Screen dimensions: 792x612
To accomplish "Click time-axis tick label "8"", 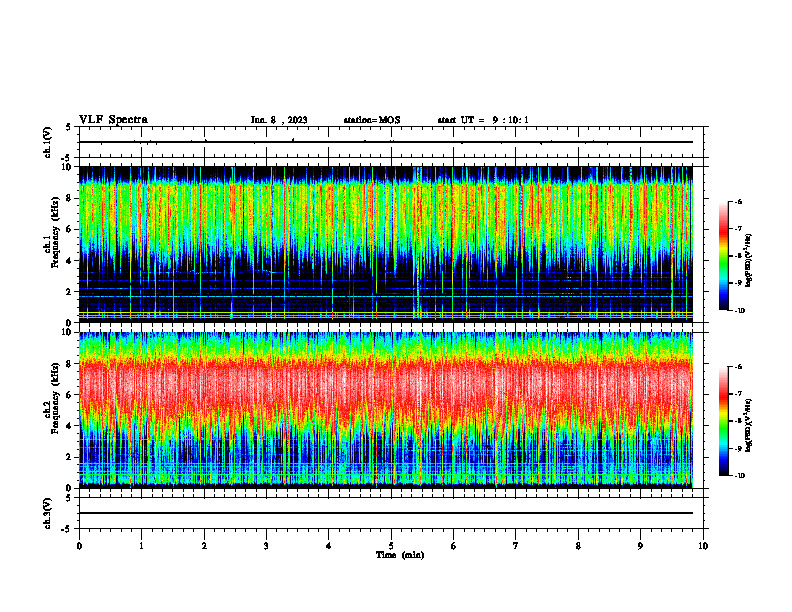I will (578, 546).
